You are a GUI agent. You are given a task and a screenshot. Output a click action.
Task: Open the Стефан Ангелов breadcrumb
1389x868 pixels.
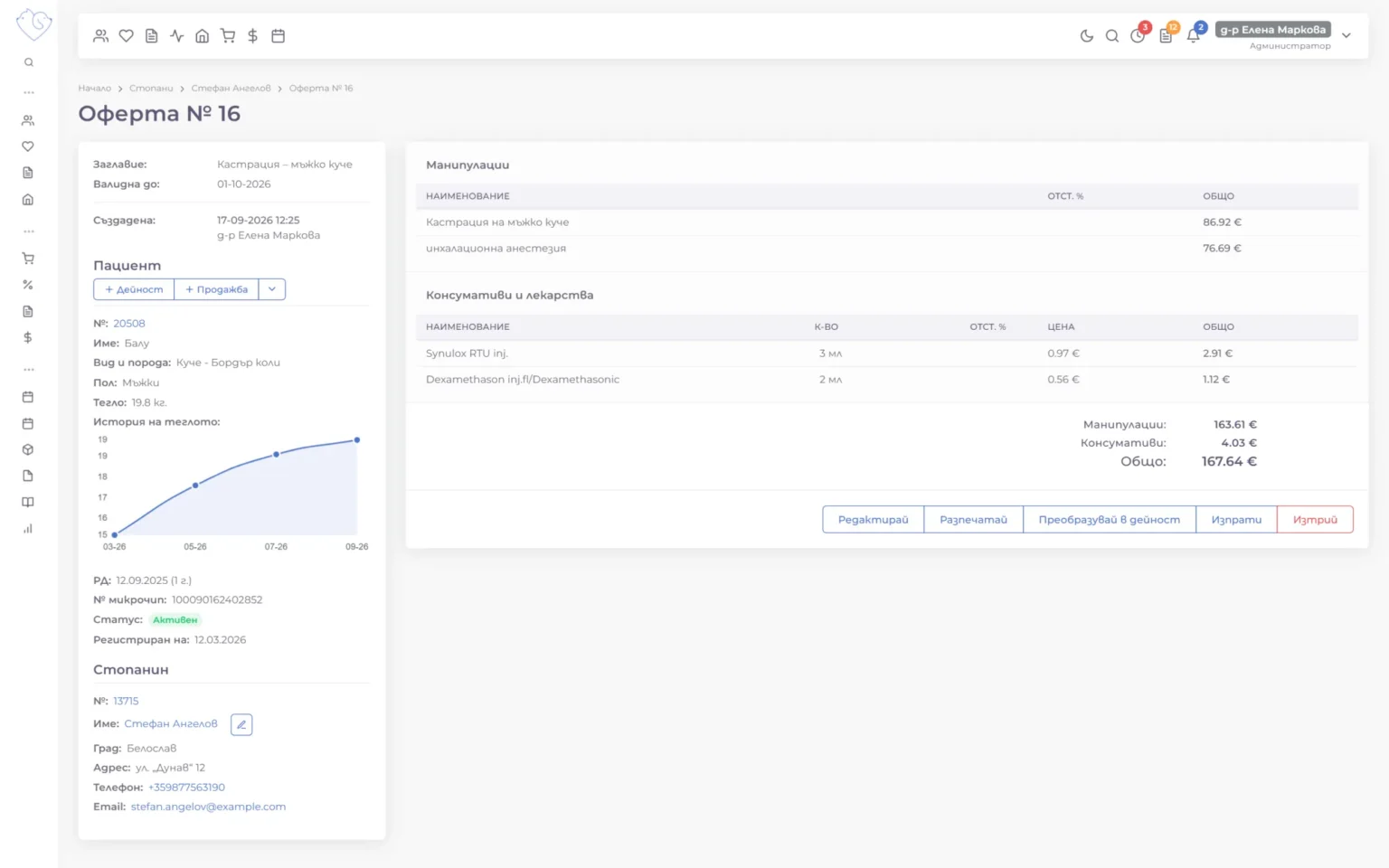click(231, 89)
